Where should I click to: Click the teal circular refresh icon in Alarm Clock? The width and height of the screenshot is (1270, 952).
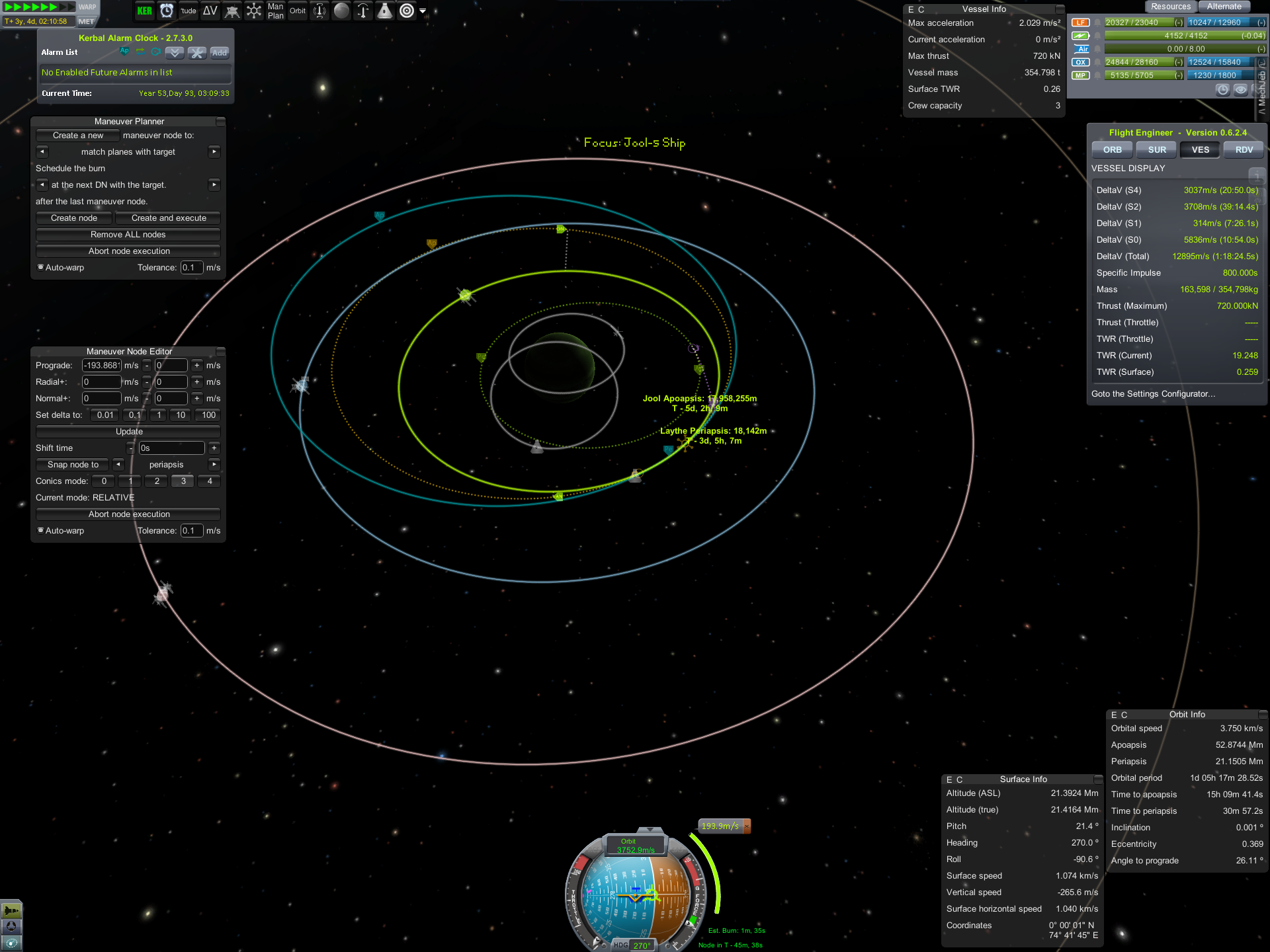pos(156,52)
